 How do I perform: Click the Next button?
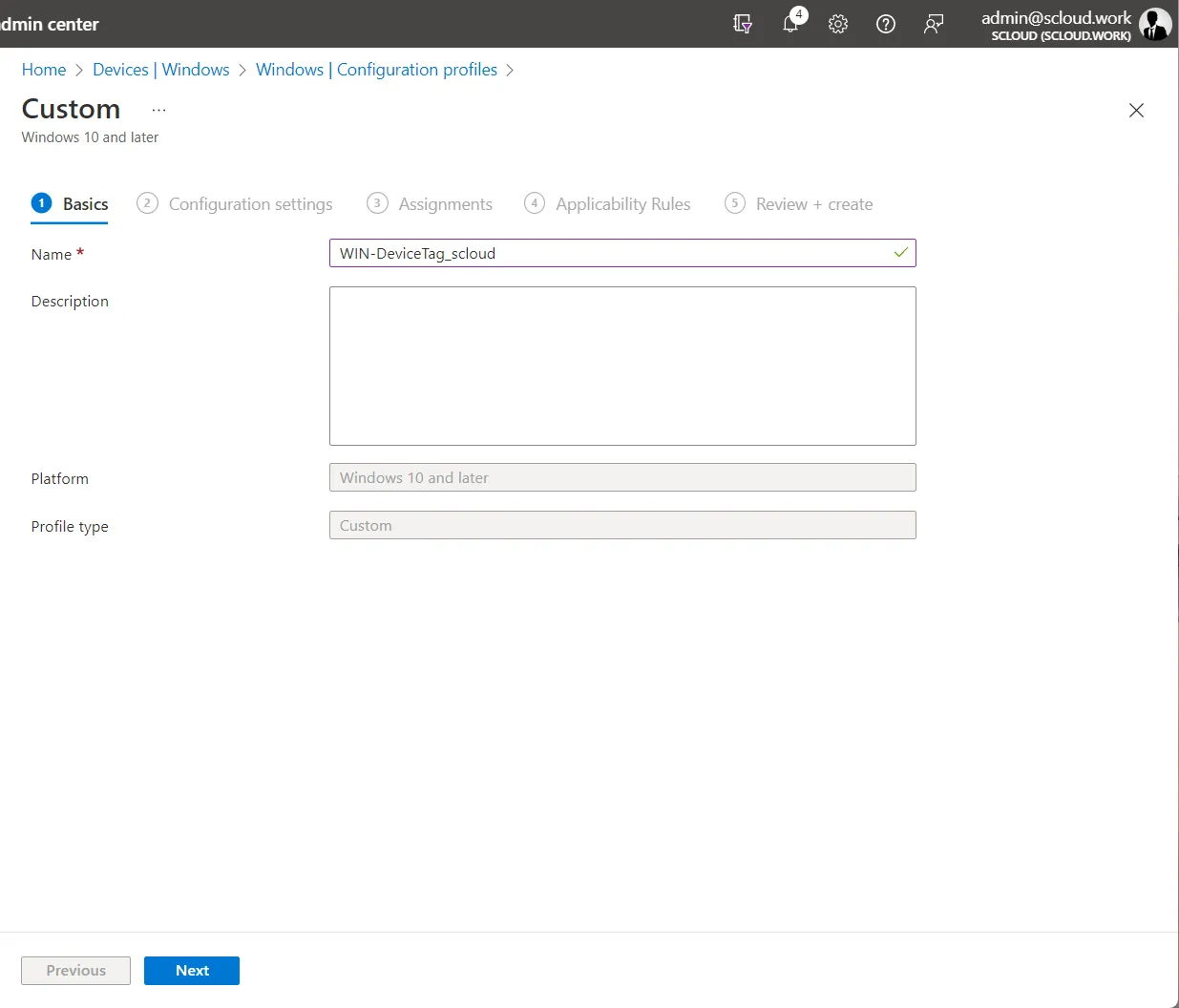pos(192,971)
